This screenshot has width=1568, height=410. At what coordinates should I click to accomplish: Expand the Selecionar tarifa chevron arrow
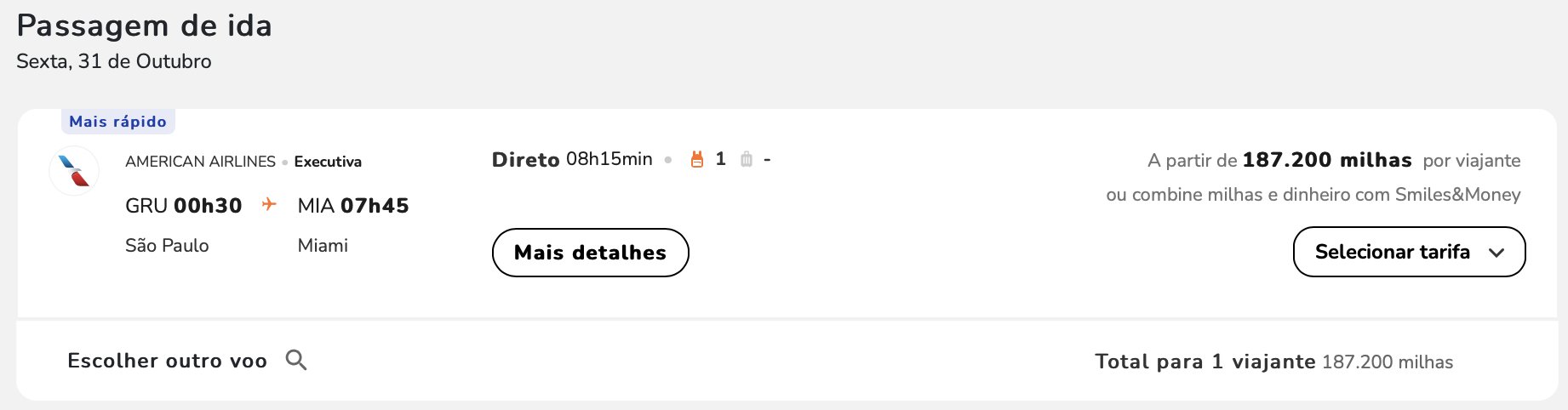point(1496,253)
